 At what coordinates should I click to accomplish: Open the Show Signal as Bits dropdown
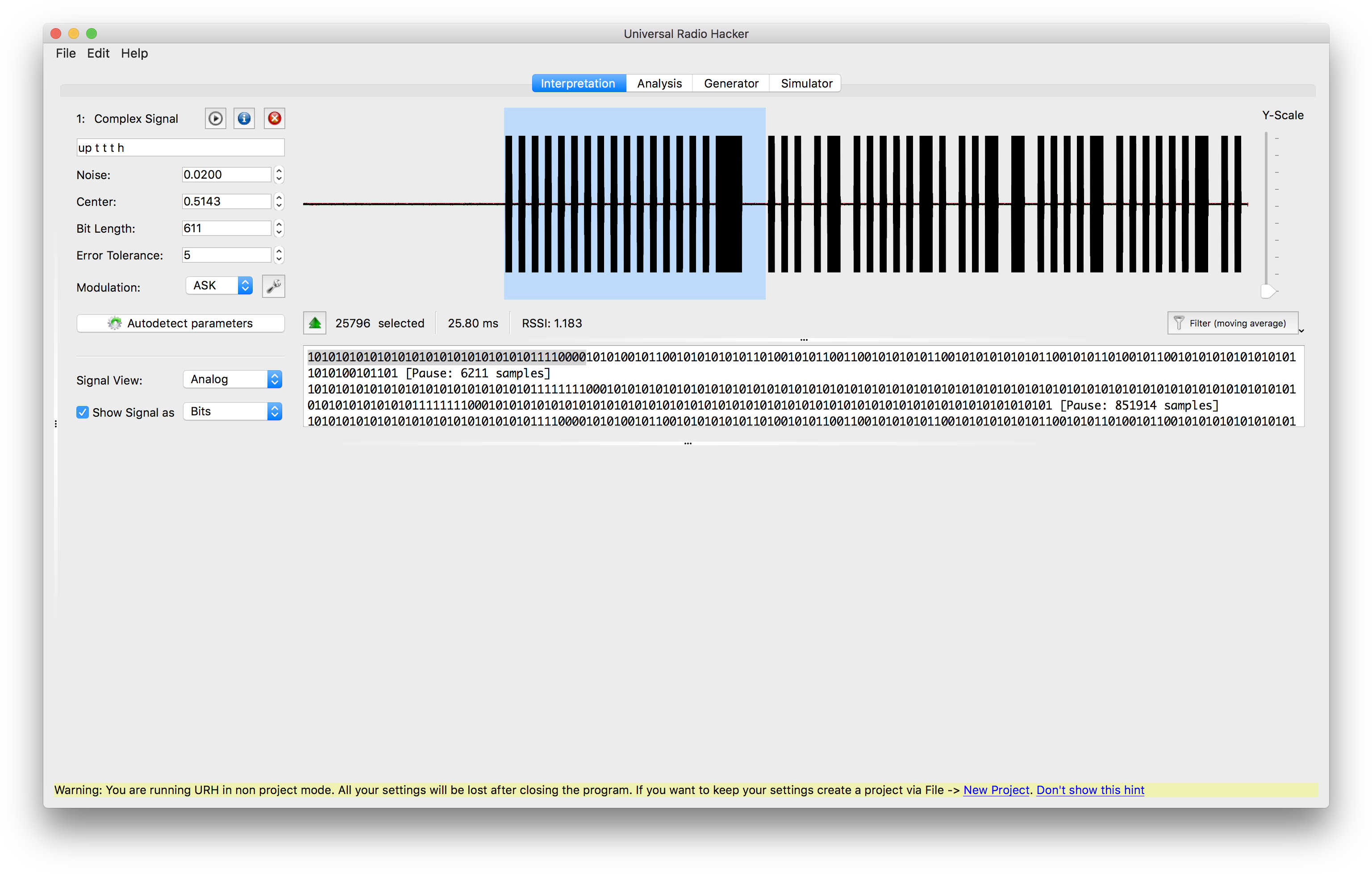click(x=233, y=411)
